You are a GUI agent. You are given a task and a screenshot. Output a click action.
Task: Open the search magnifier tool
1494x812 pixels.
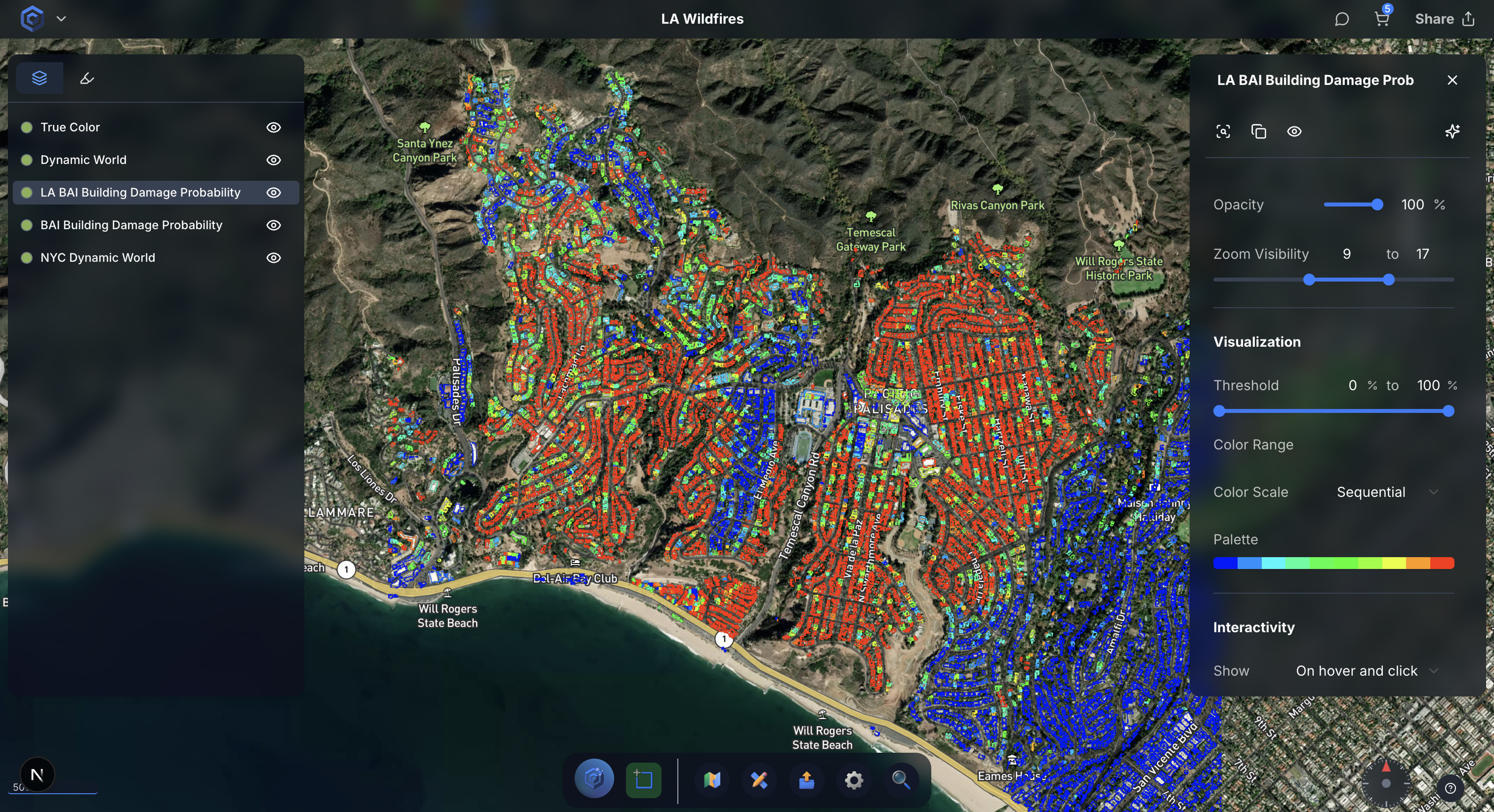900,779
